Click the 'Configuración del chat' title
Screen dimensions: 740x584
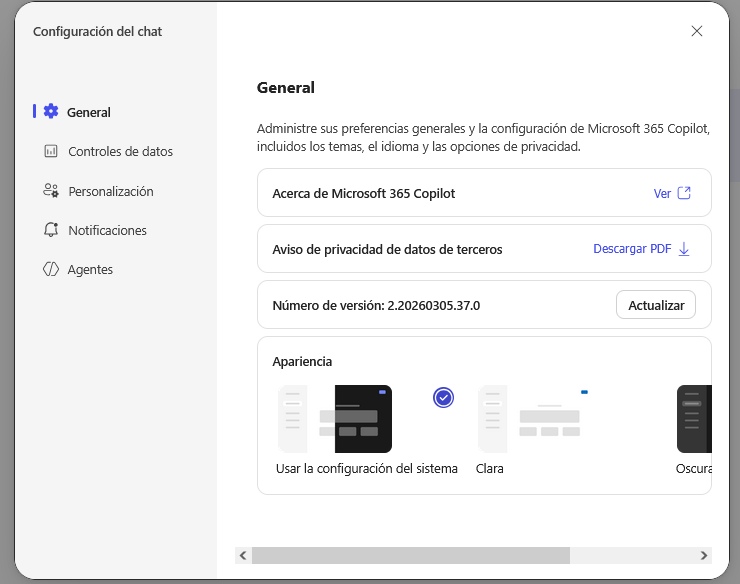pos(97,32)
